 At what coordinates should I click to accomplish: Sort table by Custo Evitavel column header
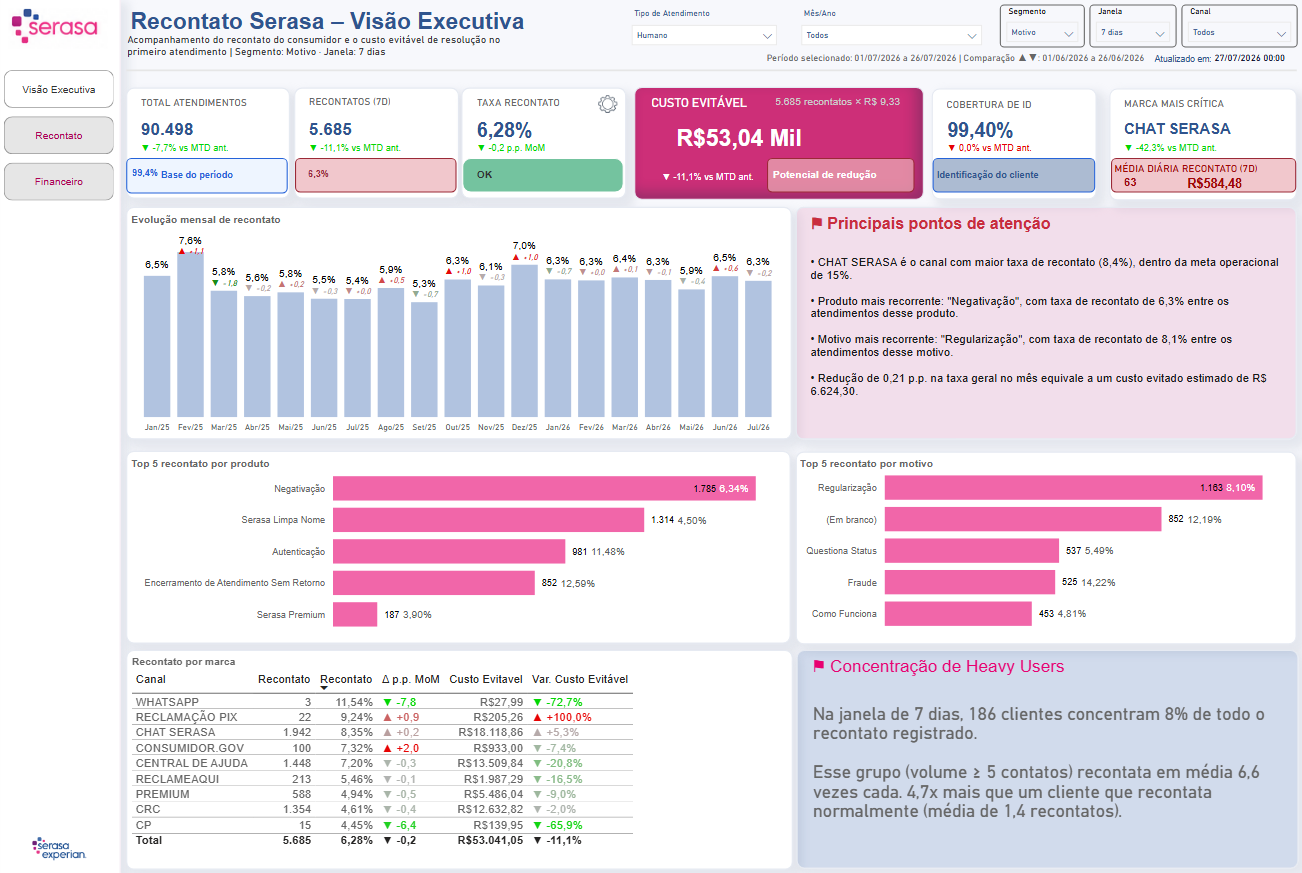tap(486, 679)
